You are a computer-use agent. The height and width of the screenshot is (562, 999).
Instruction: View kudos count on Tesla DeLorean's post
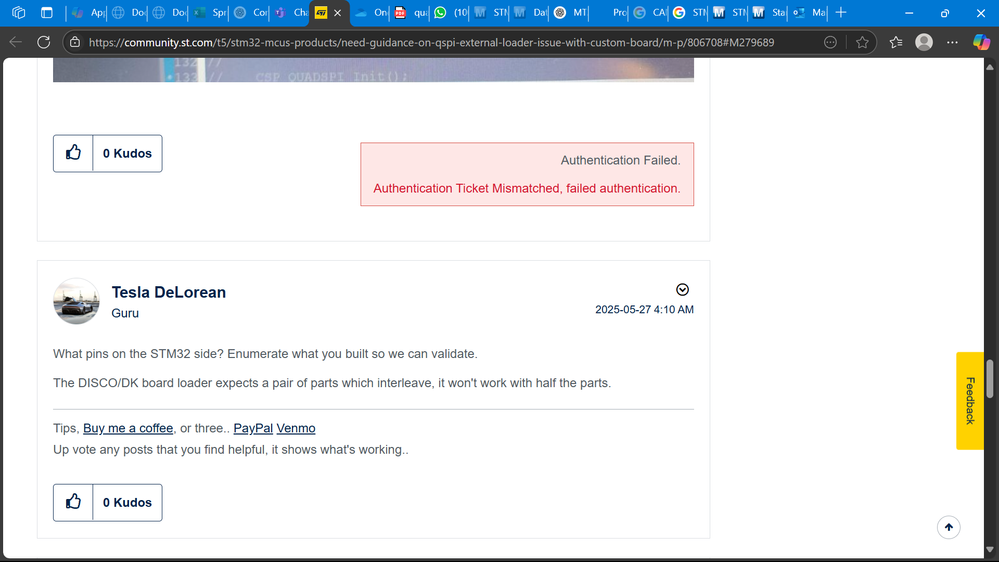point(127,503)
